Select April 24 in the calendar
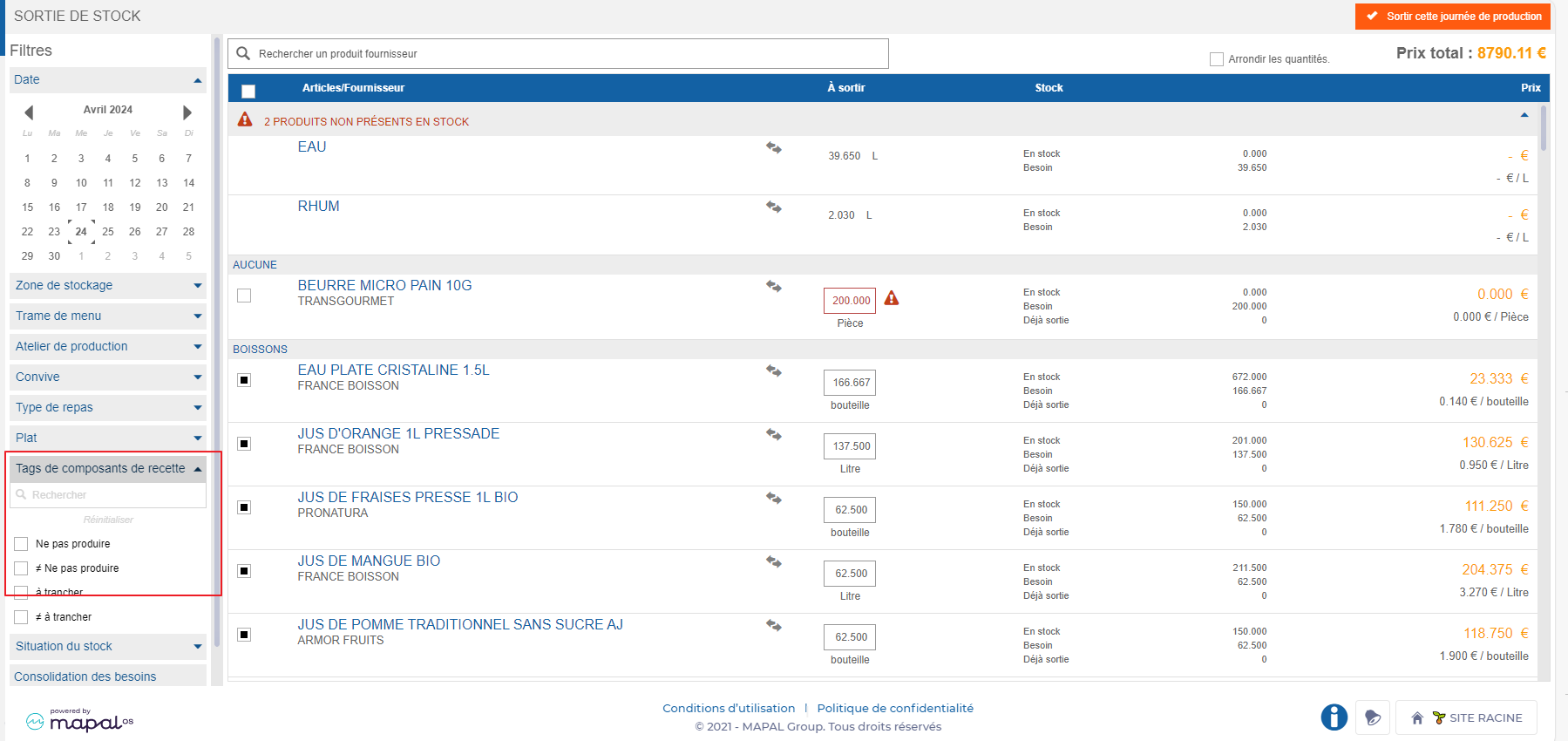Viewport: 1568px width, 741px height. click(81, 232)
